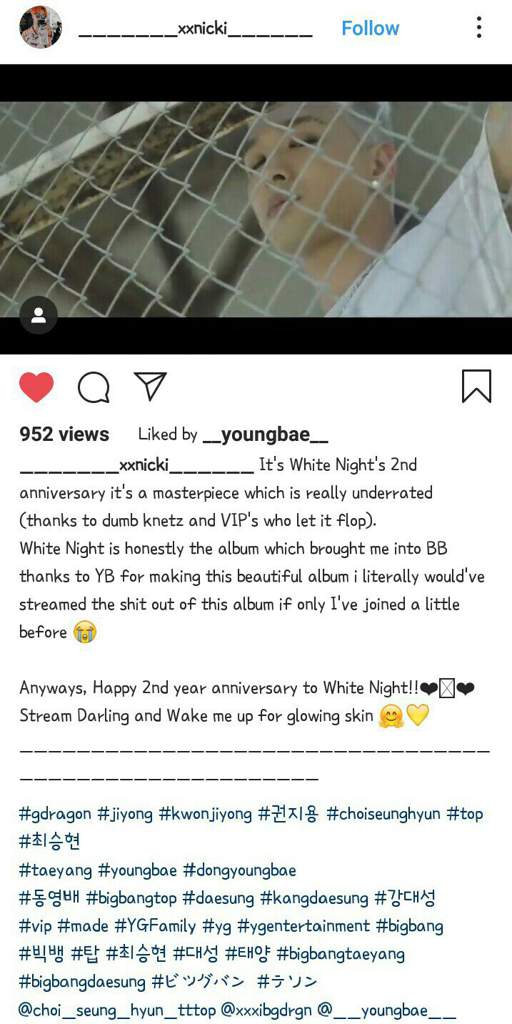Visit @xxxibgdrgn mention
The width and height of the screenshot is (512, 1024).
(275, 1010)
